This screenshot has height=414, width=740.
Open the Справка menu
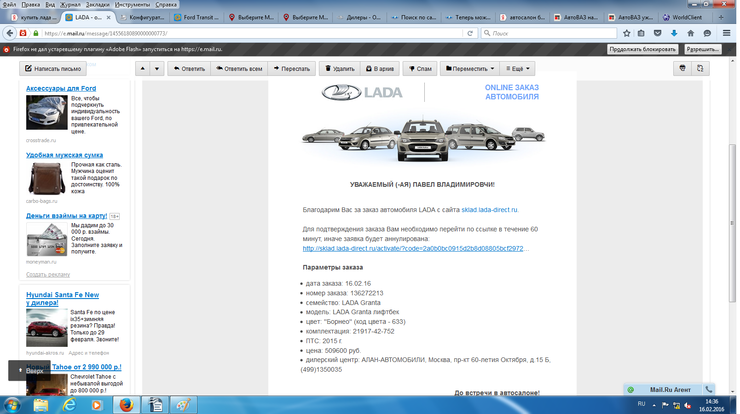tap(166, 4)
